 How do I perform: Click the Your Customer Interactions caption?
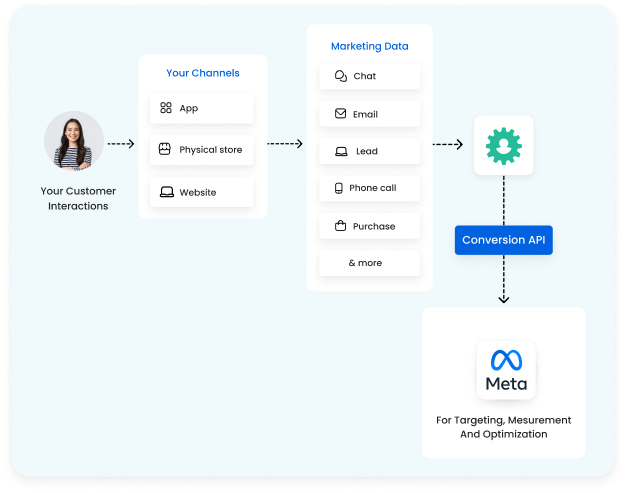(78, 198)
